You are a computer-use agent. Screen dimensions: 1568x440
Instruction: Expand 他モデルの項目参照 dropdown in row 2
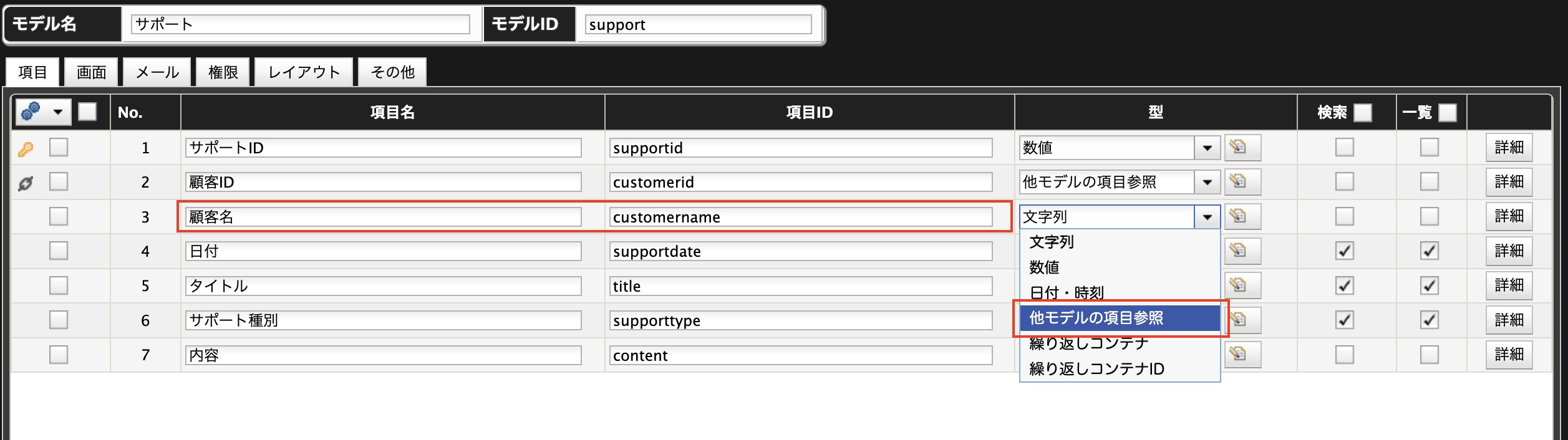(x=1207, y=182)
